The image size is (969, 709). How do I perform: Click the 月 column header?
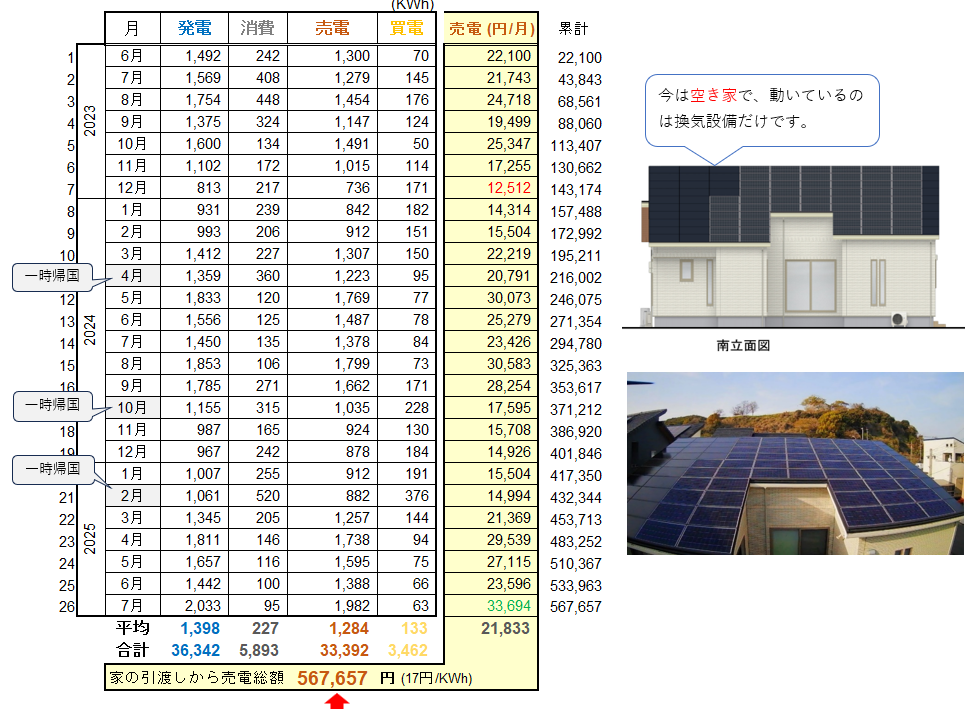[132, 28]
